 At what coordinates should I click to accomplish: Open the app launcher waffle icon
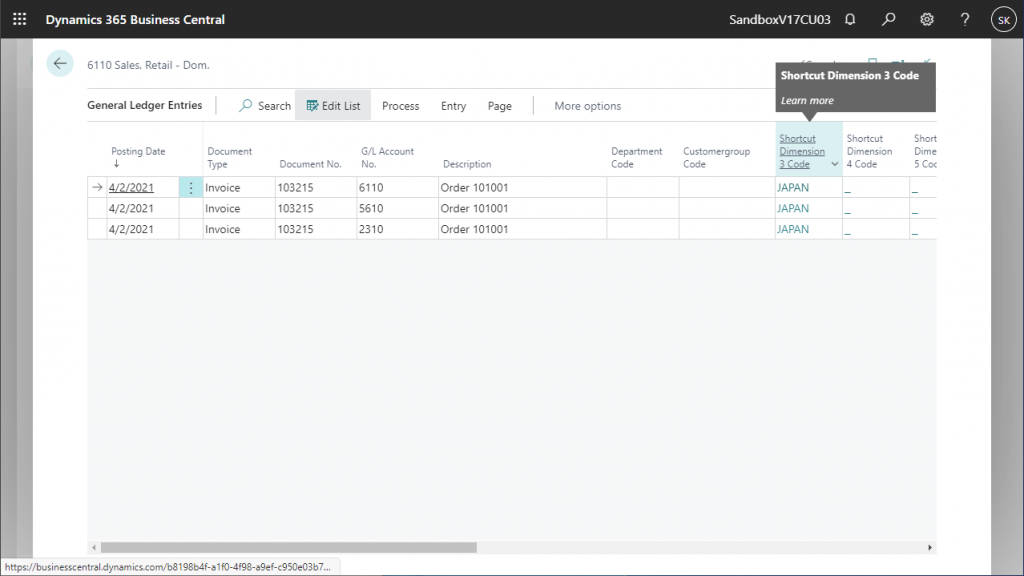(20, 20)
